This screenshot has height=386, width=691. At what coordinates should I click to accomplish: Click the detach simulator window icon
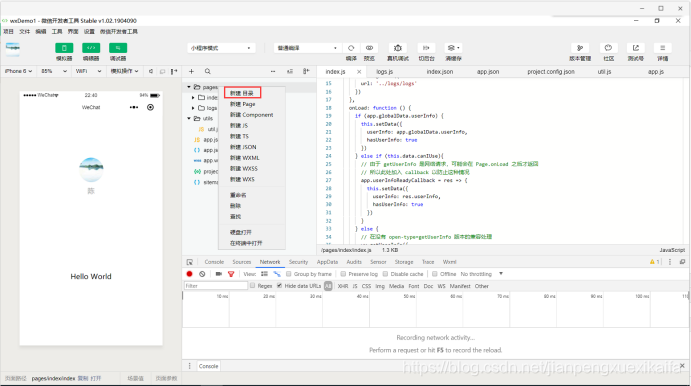pyautogui.click(x=162, y=71)
